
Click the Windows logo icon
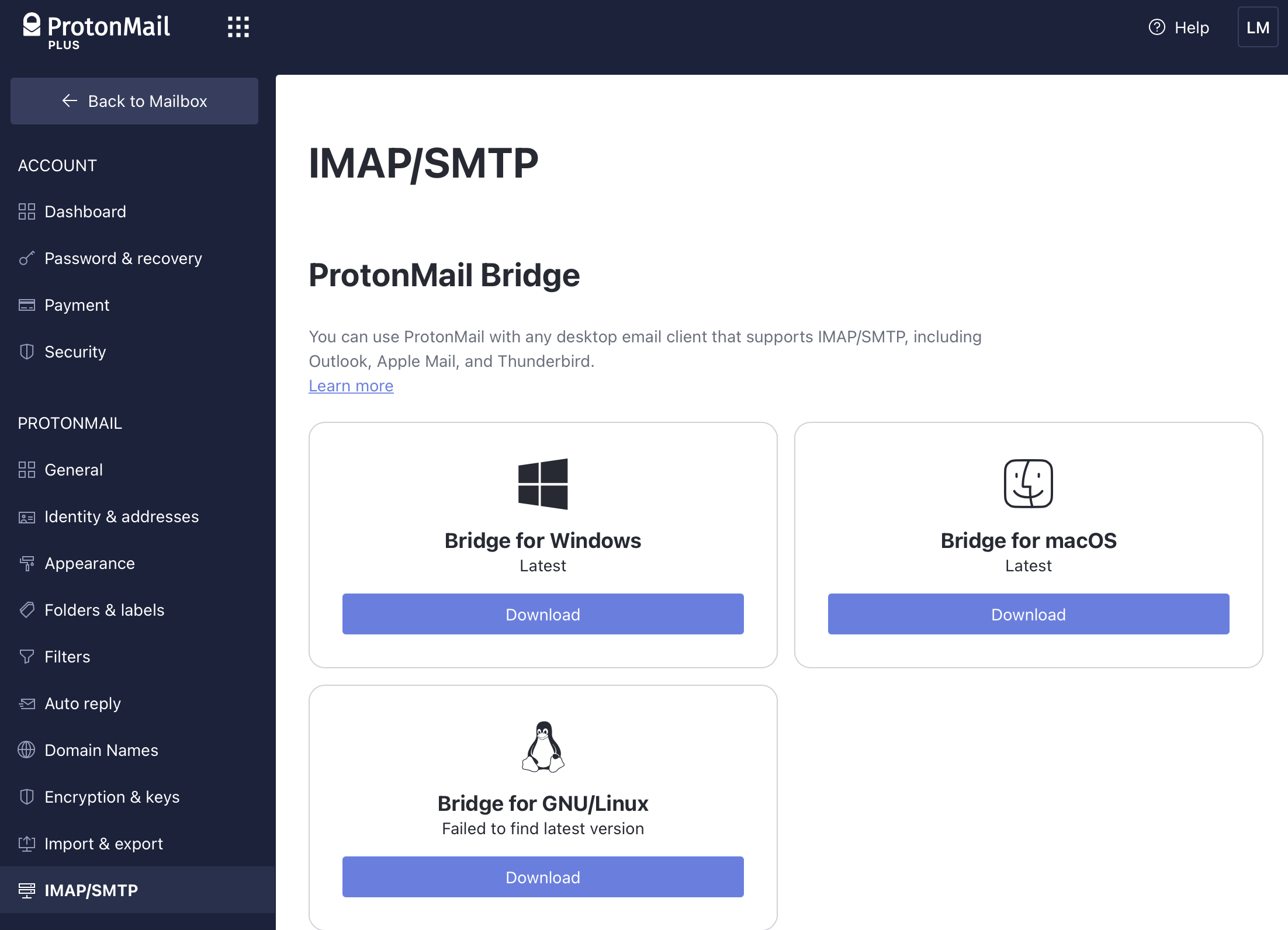[x=543, y=484]
